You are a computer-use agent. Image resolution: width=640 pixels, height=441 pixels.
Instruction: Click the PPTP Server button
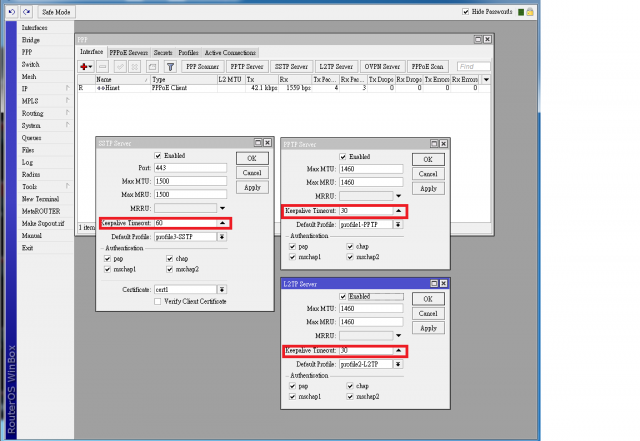coord(247,67)
